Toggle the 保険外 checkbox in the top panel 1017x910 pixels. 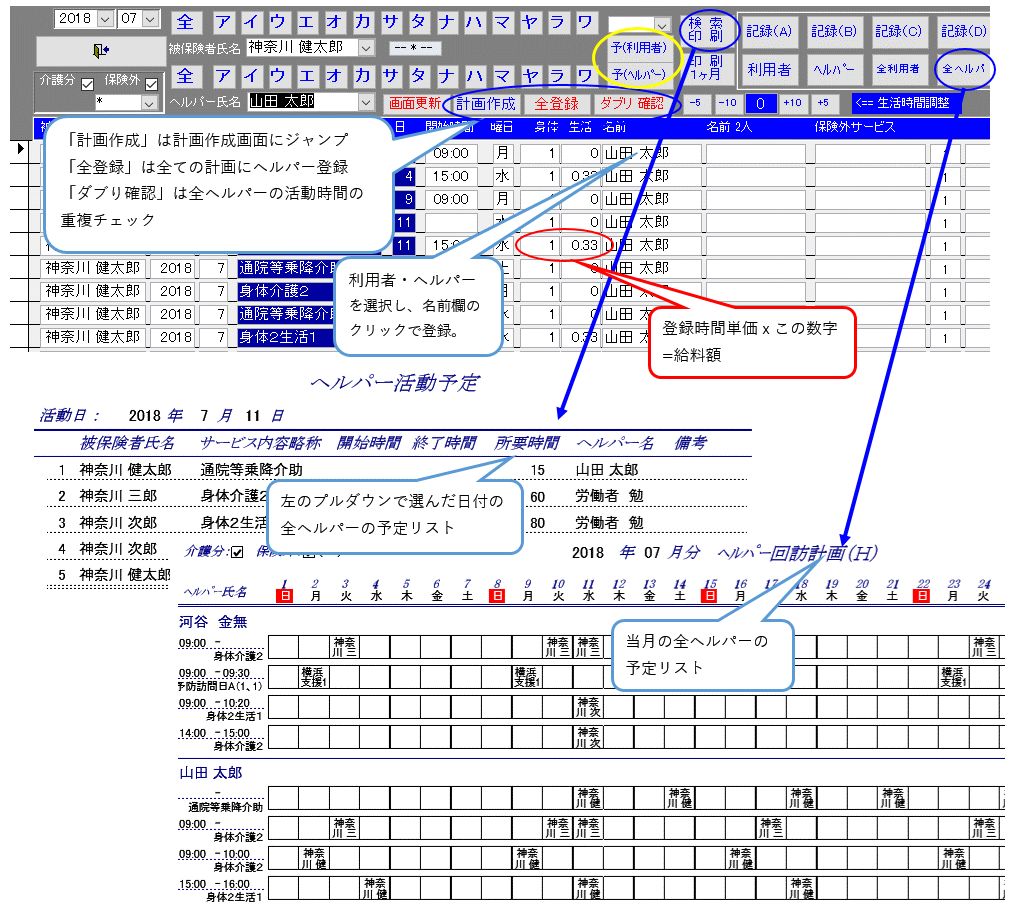tap(152, 84)
